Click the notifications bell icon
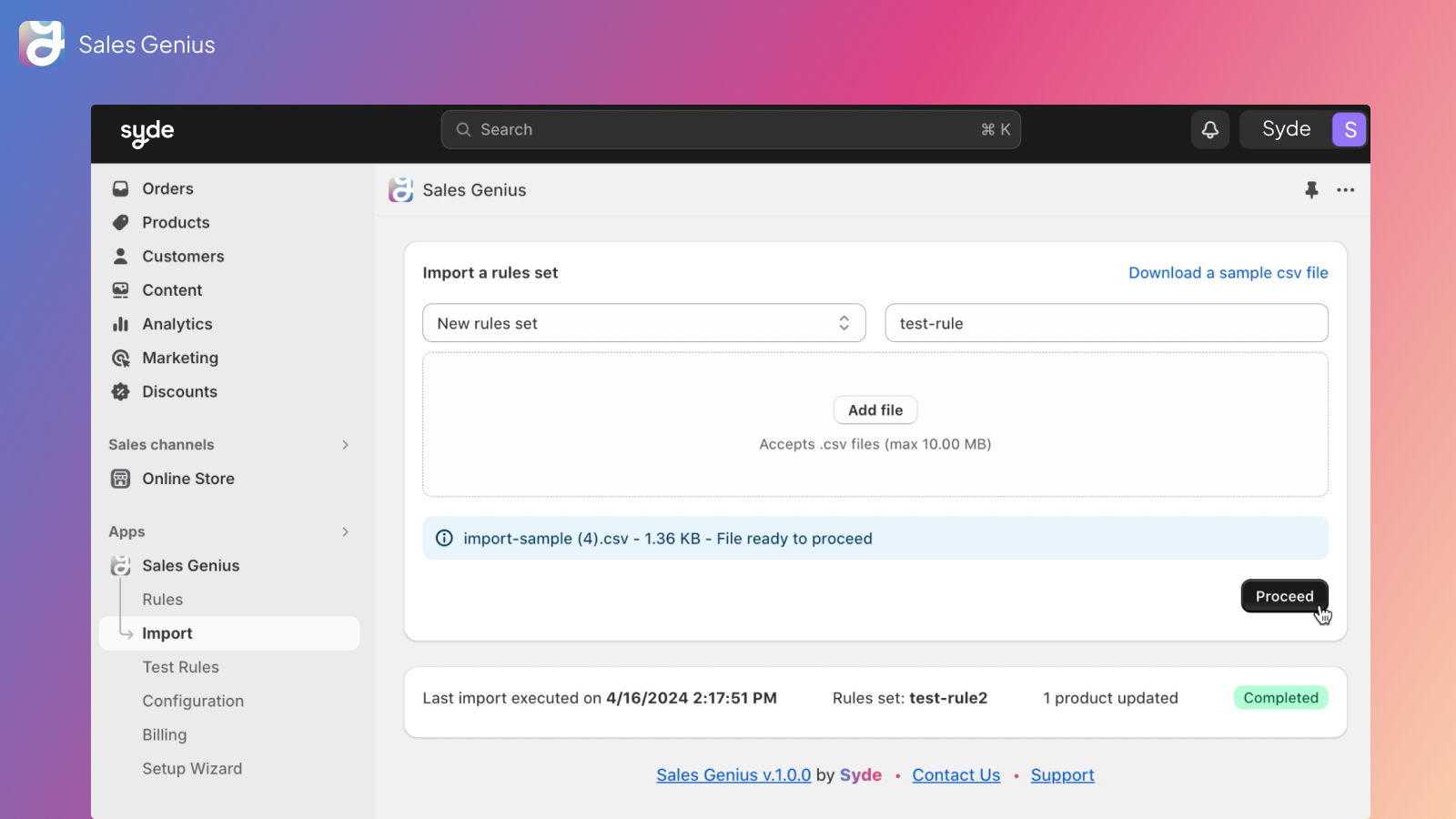 pos(1209,130)
